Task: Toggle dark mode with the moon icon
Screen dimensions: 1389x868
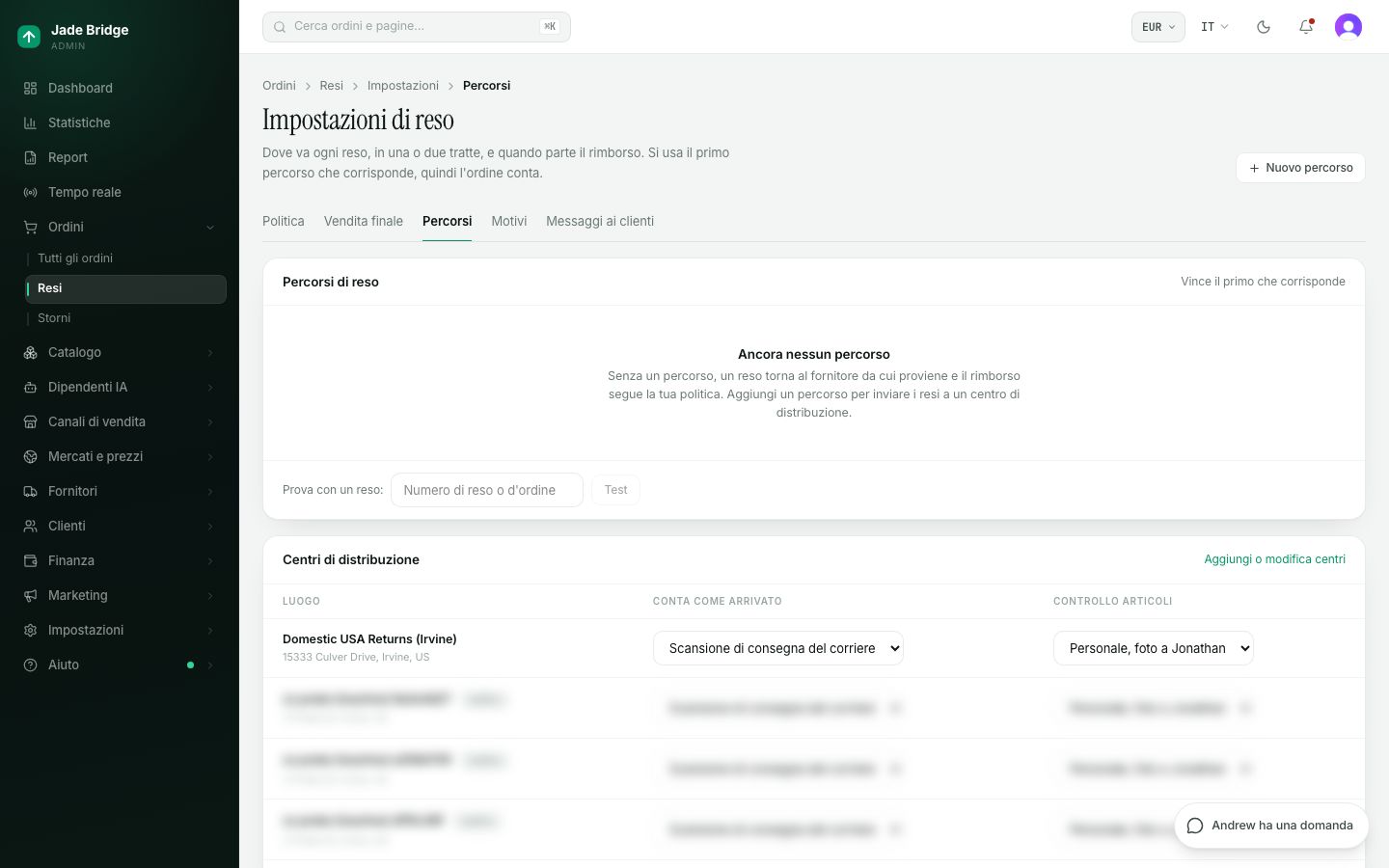Action: [1264, 27]
